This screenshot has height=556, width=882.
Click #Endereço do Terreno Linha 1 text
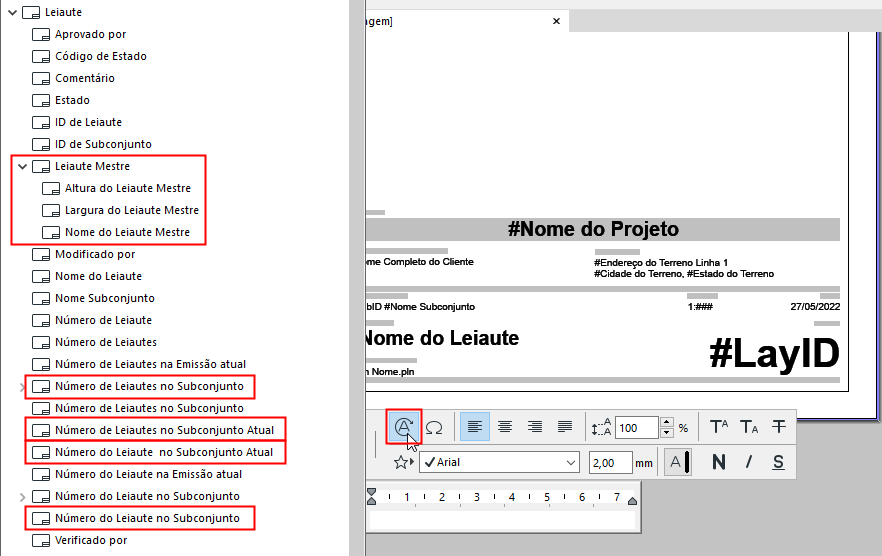click(x=661, y=263)
